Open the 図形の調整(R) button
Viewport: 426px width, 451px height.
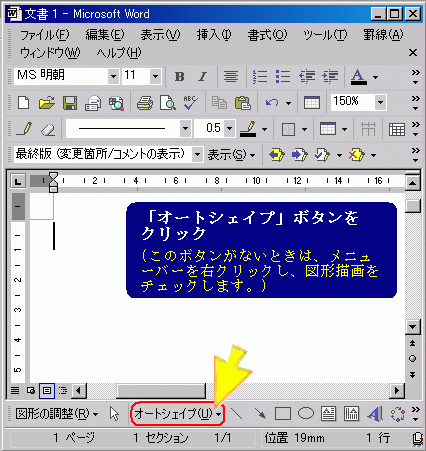tap(57, 414)
